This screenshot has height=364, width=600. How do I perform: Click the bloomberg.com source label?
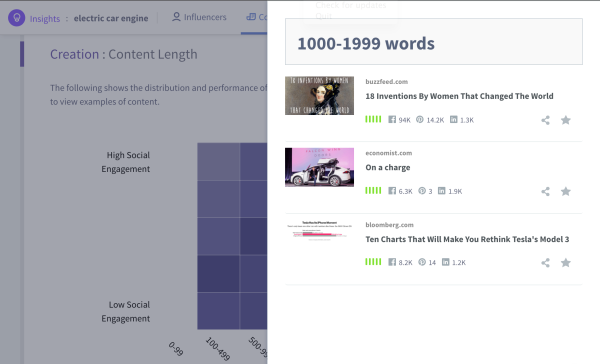click(x=390, y=225)
